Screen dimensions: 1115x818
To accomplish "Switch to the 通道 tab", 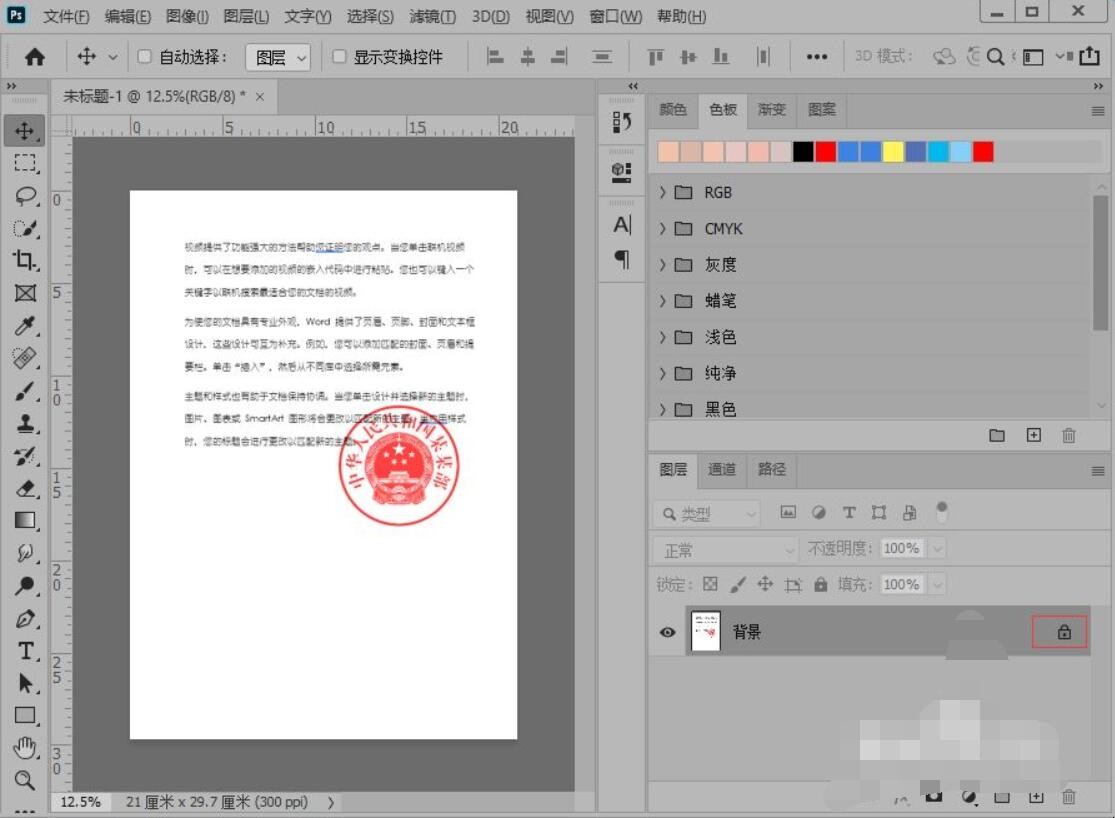I will click(x=722, y=469).
